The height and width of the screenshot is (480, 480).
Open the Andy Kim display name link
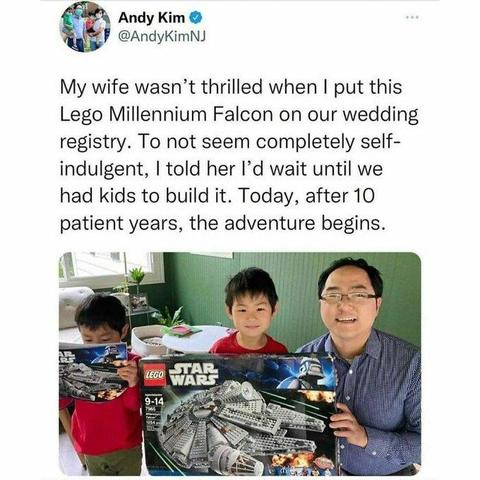[151, 18]
